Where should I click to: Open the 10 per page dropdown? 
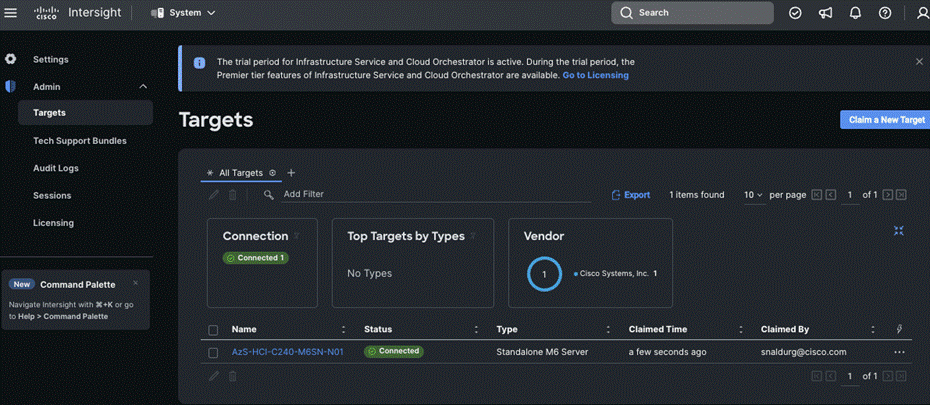[x=753, y=194]
